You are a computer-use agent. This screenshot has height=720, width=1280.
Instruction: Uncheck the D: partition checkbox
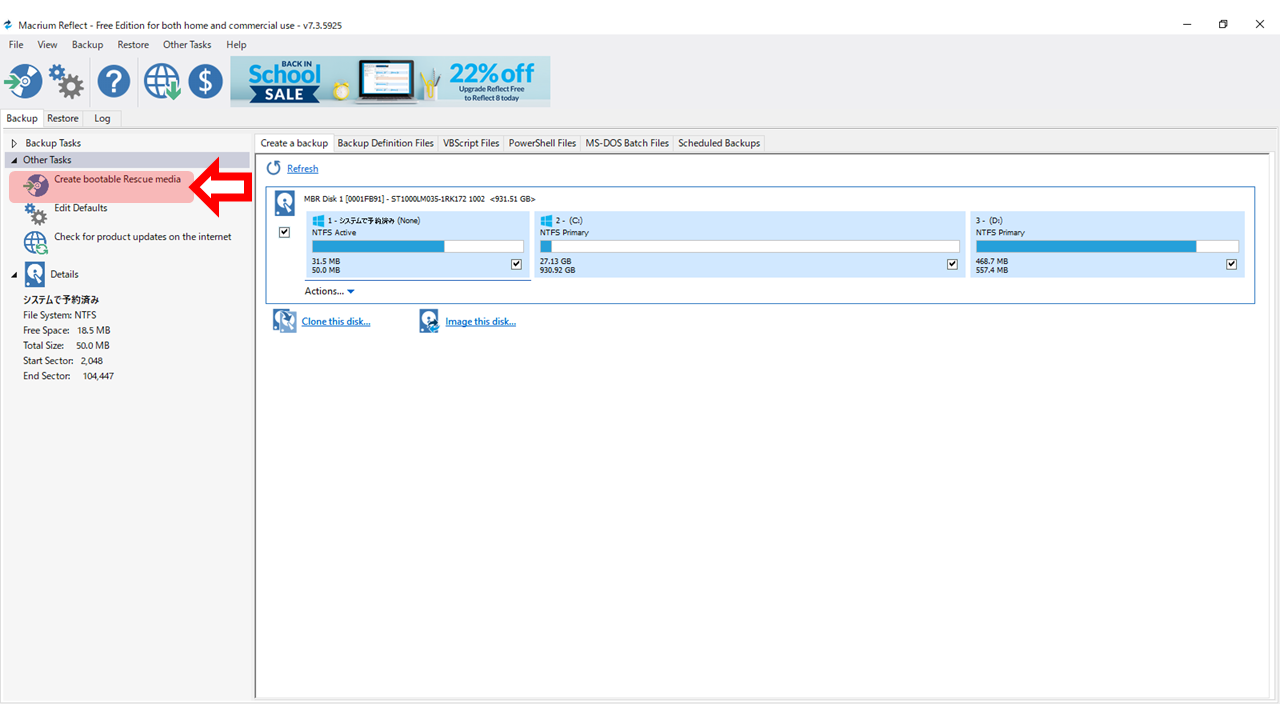[1231, 264]
